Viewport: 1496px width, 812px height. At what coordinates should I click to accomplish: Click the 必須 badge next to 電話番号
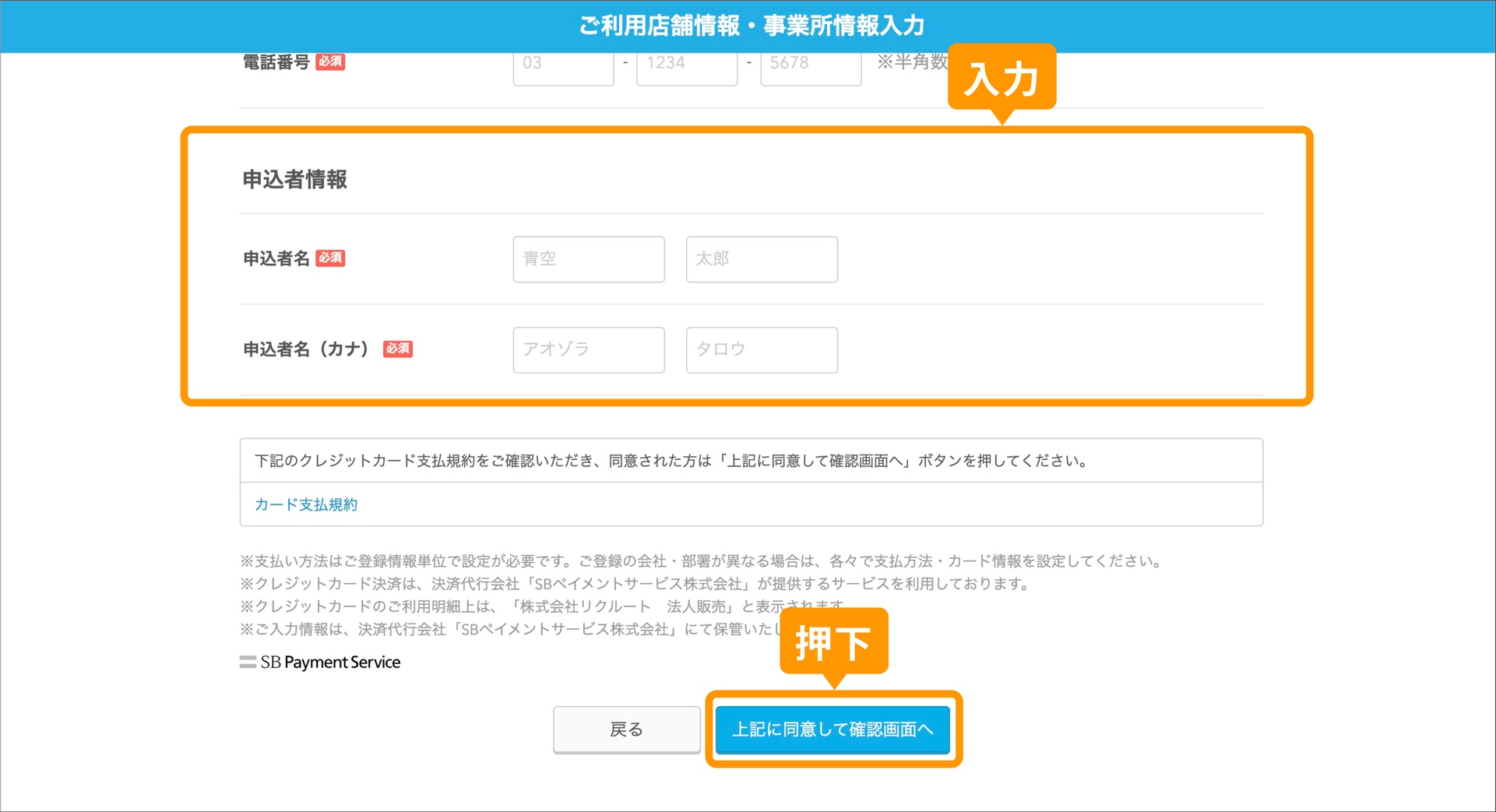point(330,62)
